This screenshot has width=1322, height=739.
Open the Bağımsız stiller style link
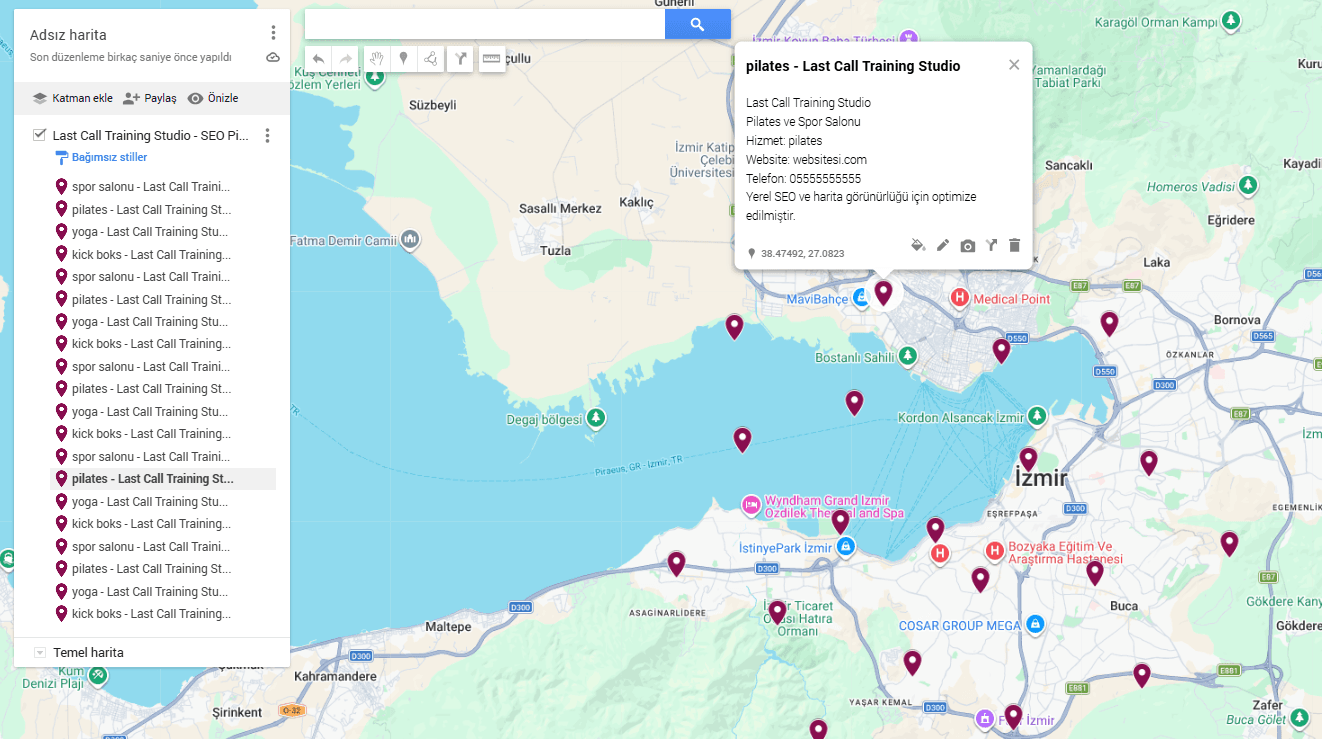point(108,158)
